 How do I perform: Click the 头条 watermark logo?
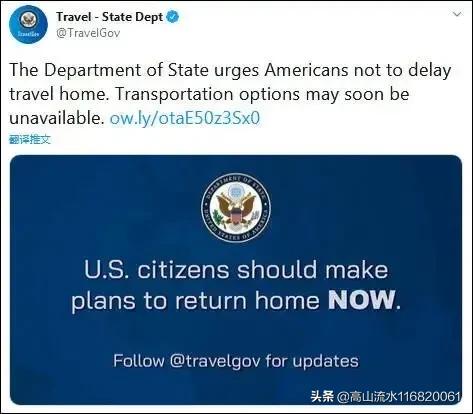[322, 396]
